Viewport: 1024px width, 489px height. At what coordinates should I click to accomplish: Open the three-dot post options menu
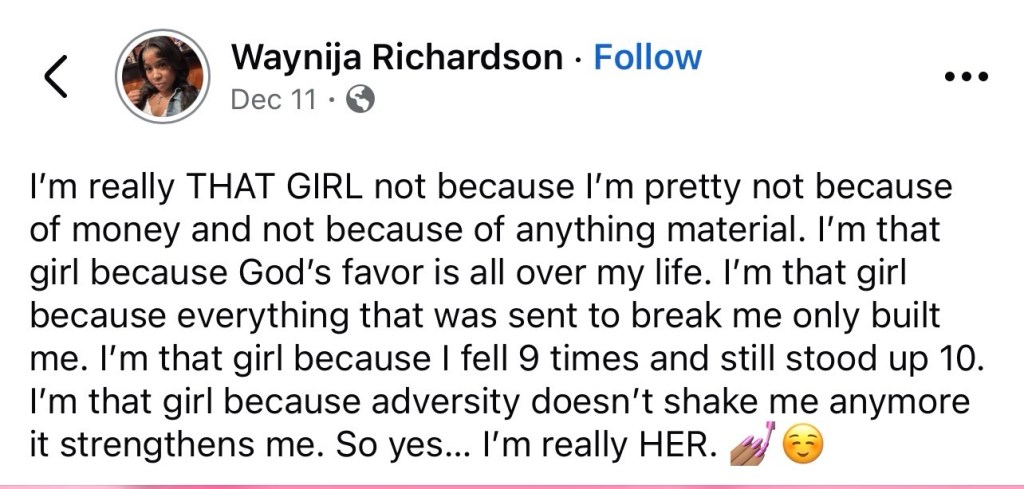point(966,78)
